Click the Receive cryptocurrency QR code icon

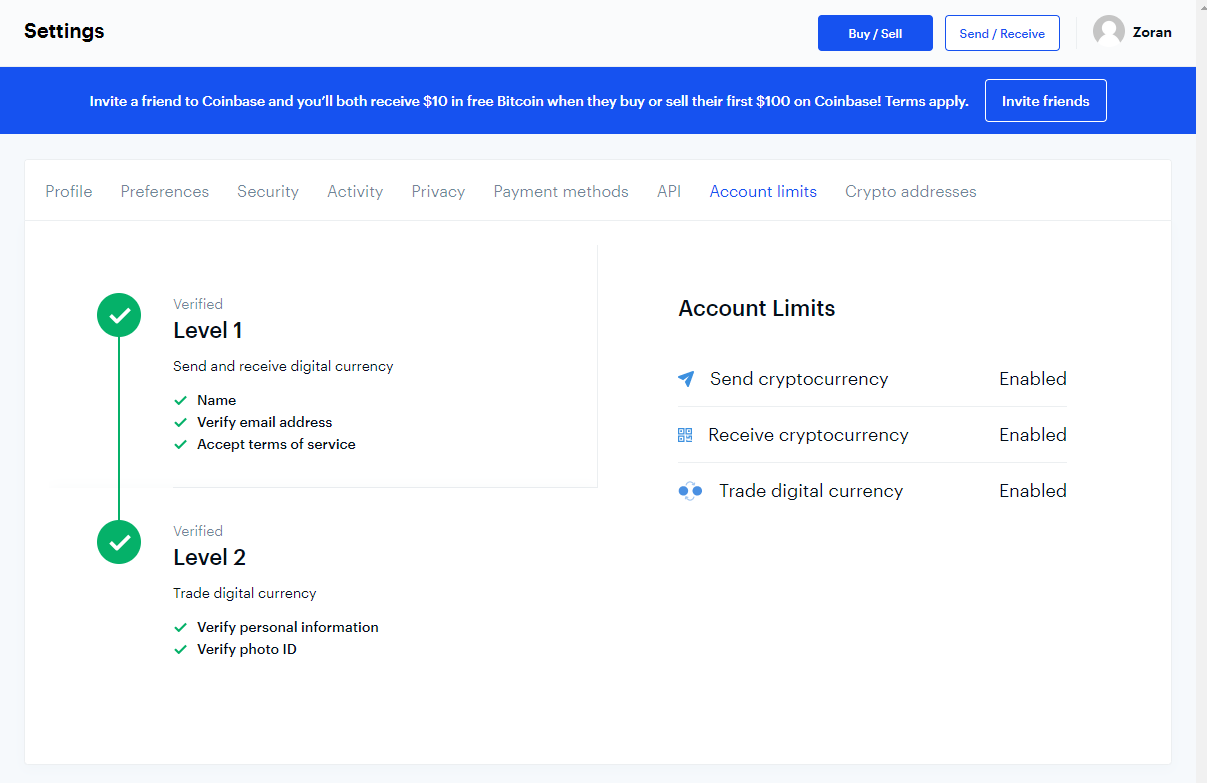(x=685, y=435)
